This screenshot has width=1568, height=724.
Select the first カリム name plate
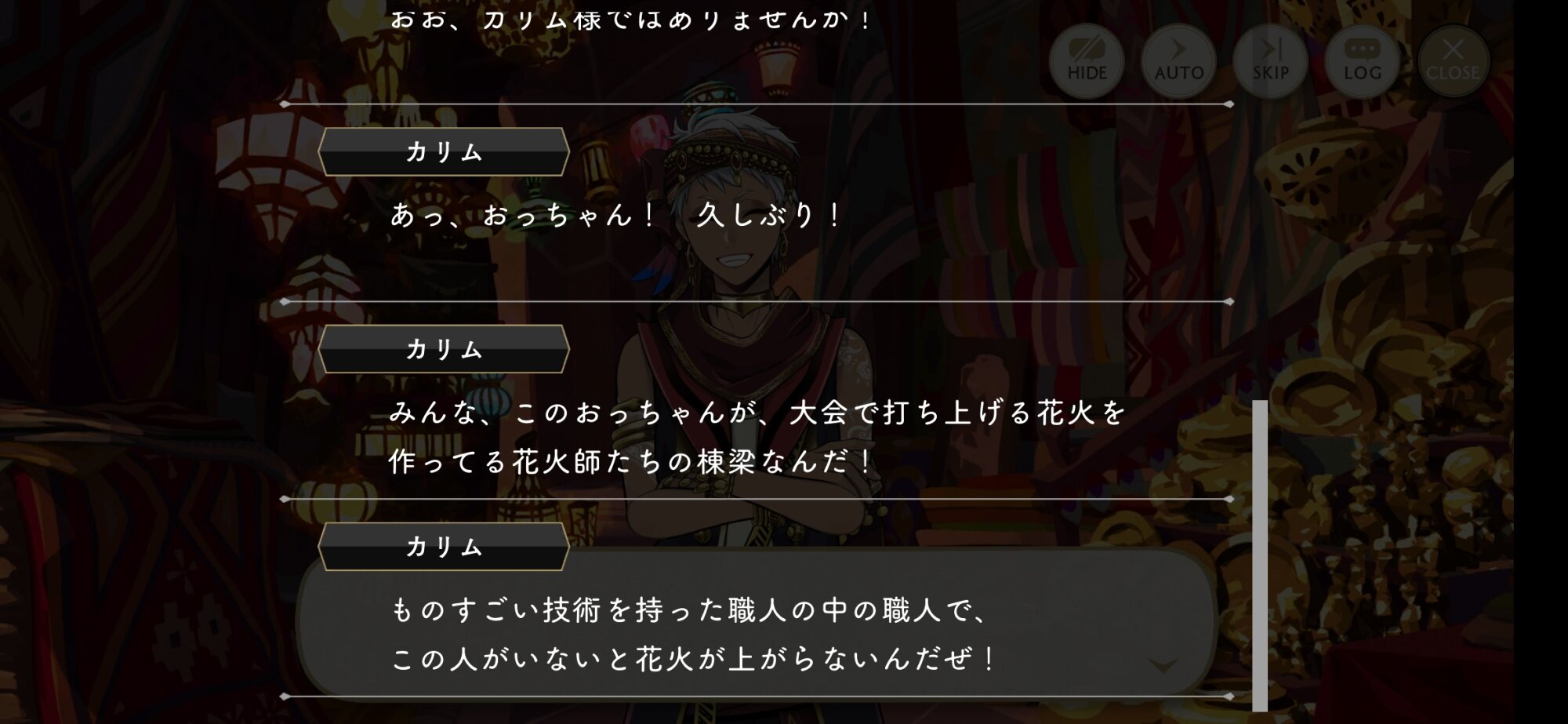coord(444,151)
